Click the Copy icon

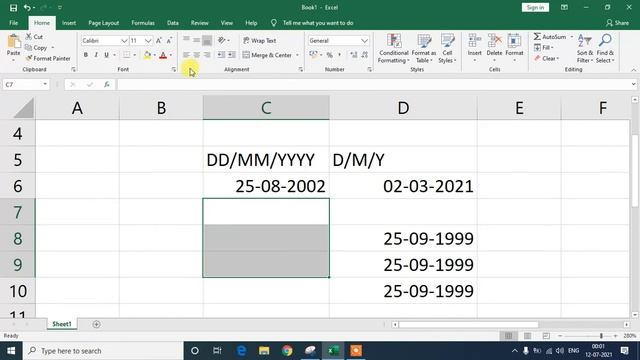click(29, 48)
